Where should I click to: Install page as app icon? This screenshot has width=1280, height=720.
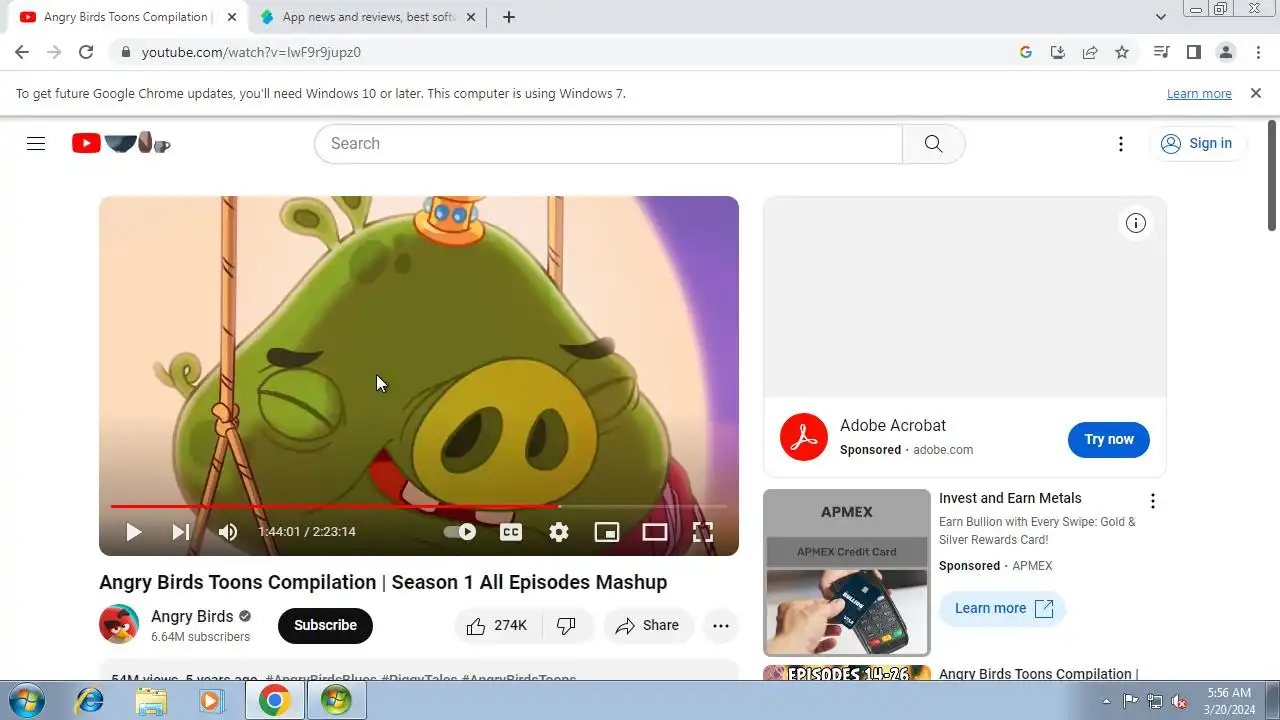(1057, 52)
